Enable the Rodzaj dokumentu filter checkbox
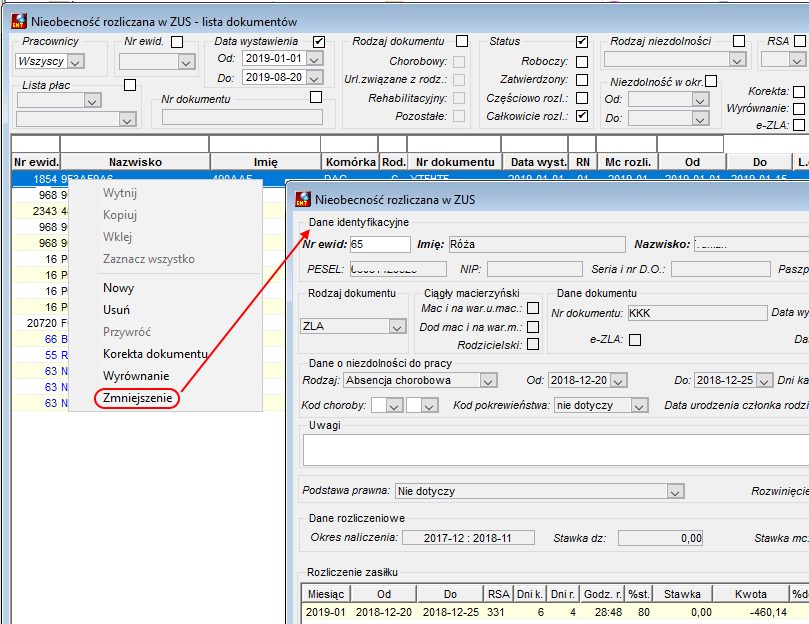This screenshot has width=809, height=624. (462, 41)
